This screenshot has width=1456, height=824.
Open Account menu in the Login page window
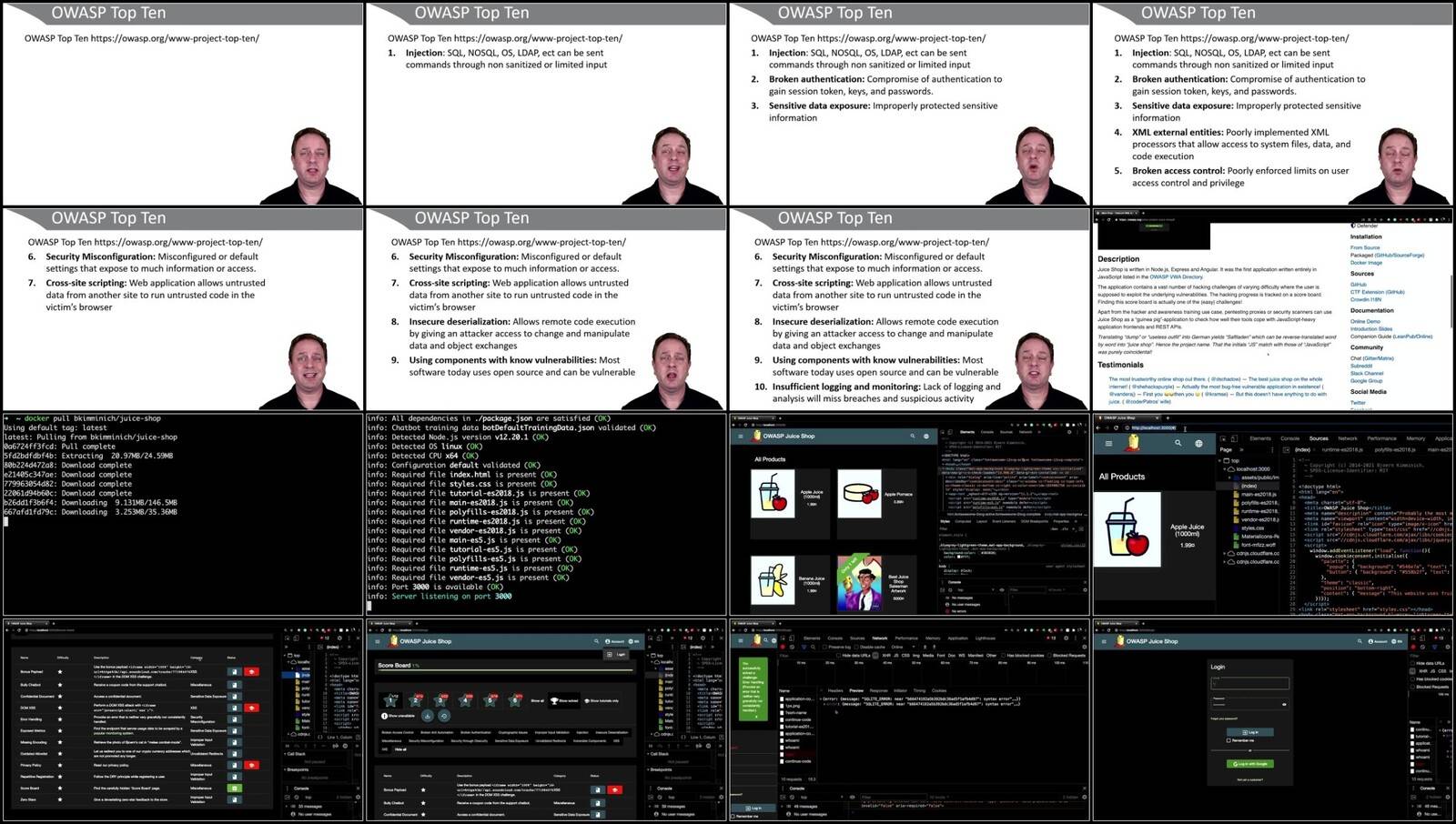coord(1380,641)
